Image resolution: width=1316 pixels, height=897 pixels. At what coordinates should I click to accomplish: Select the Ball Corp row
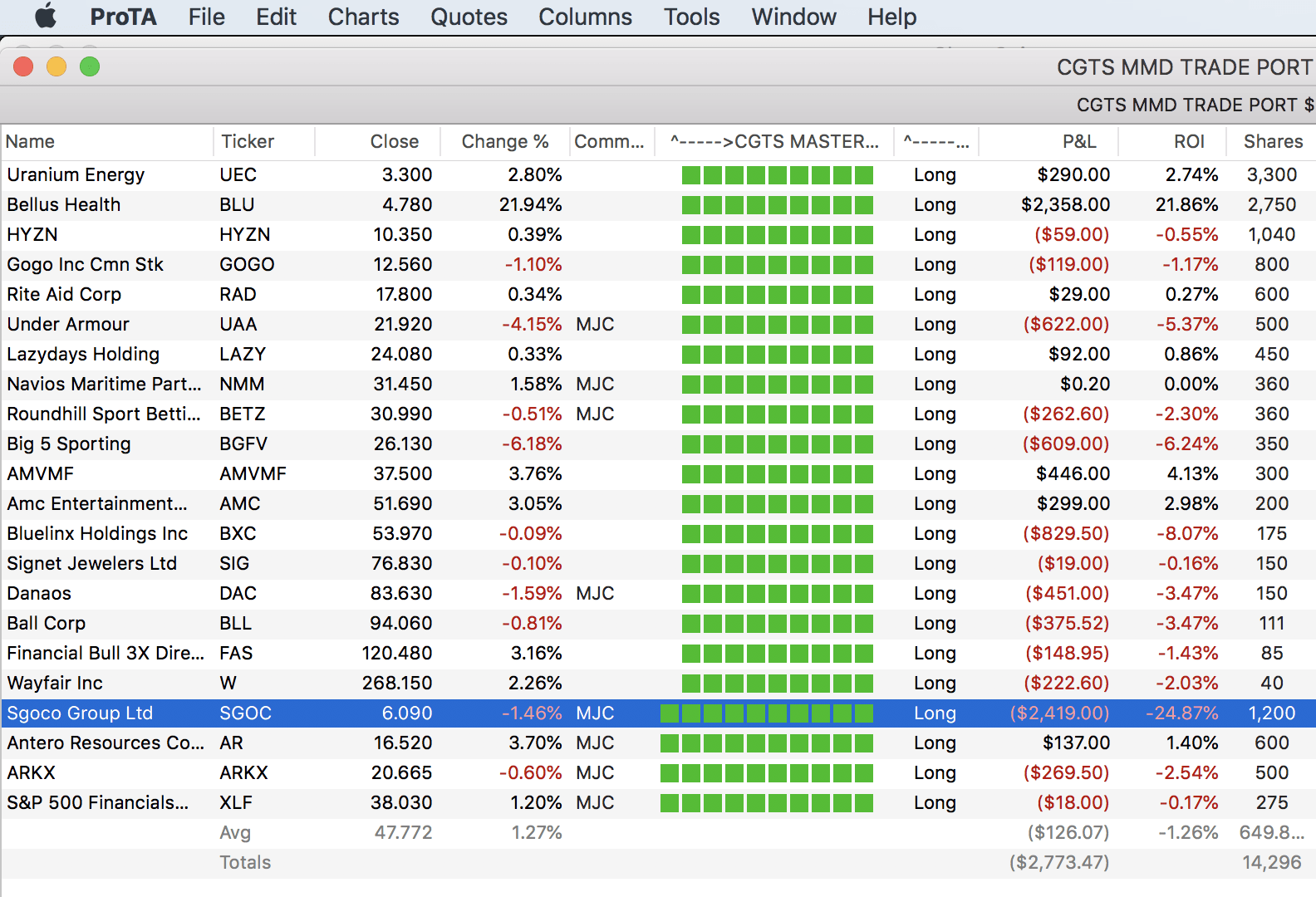click(x=658, y=623)
